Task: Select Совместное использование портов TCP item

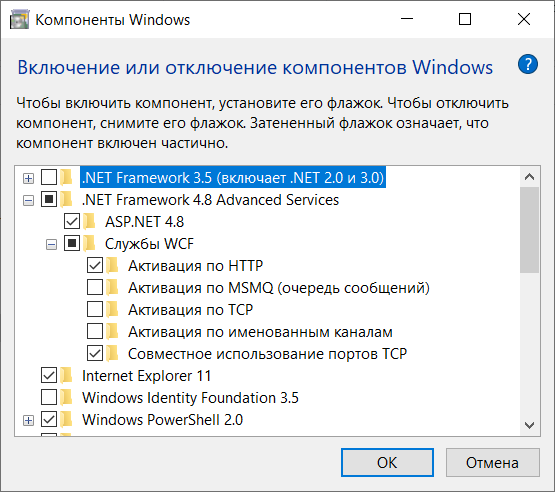Action: (x=267, y=354)
